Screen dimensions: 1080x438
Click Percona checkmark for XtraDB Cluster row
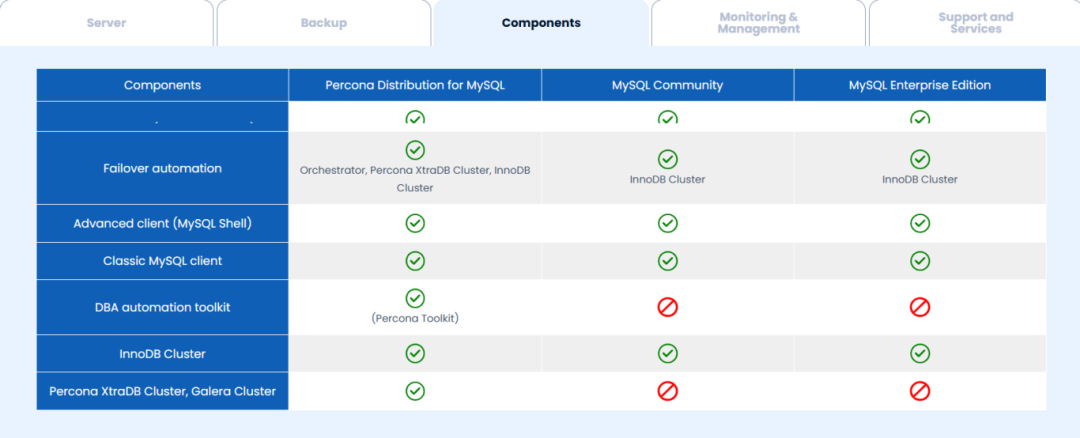415,391
